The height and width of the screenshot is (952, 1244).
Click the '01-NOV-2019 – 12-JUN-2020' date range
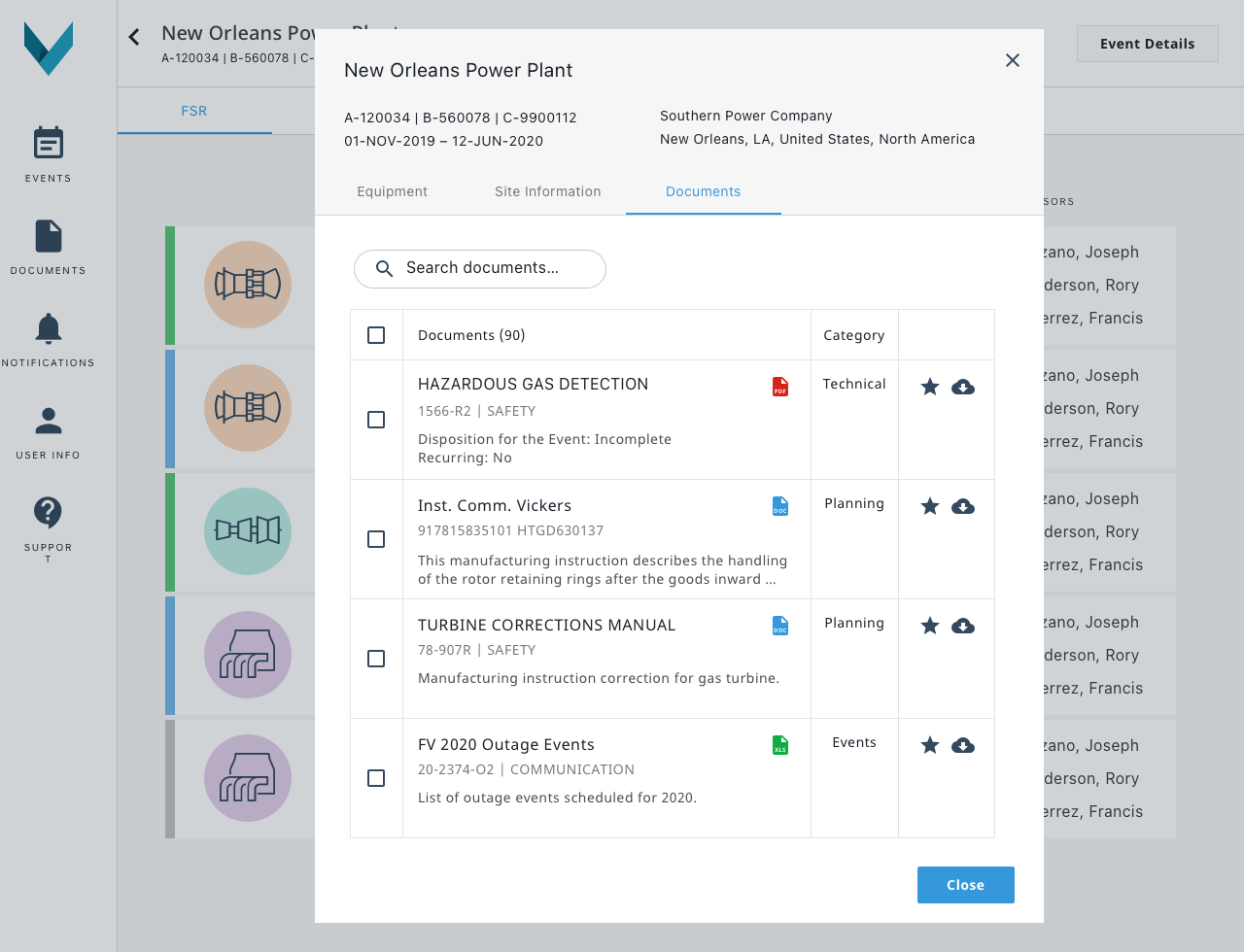coord(443,141)
